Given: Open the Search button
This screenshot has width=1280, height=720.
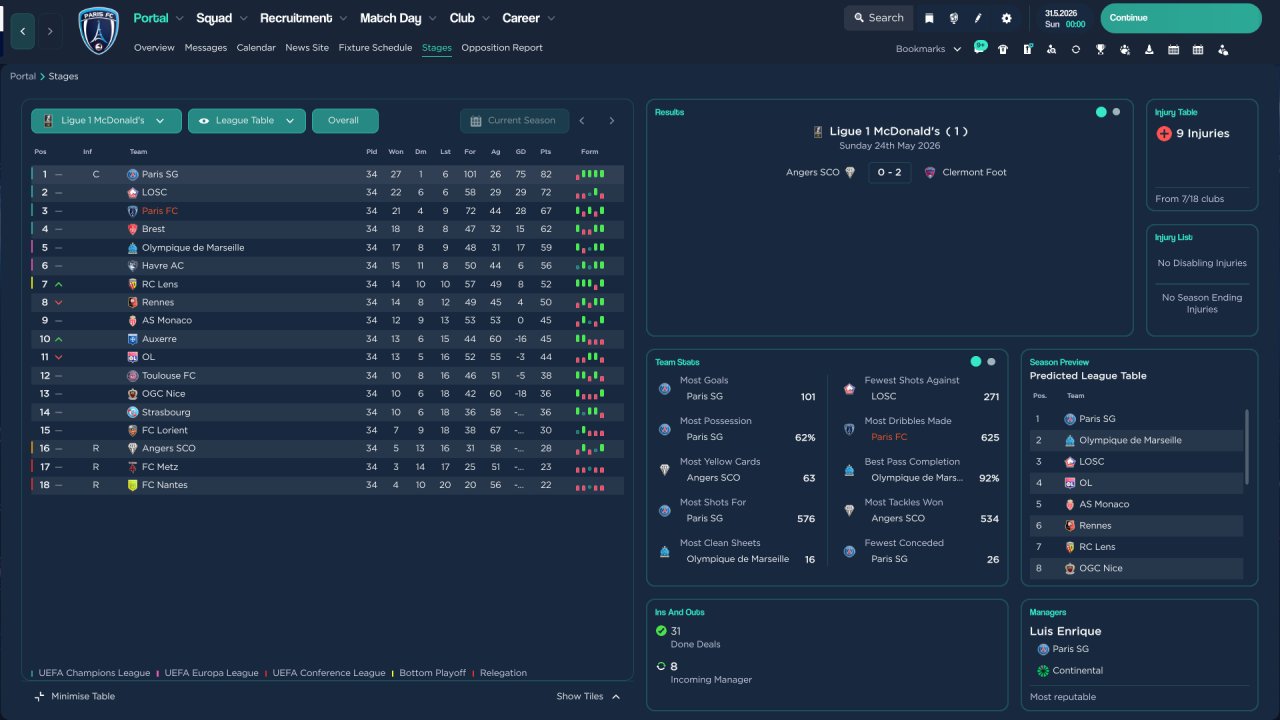Looking at the screenshot, I should tap(879, 18).
